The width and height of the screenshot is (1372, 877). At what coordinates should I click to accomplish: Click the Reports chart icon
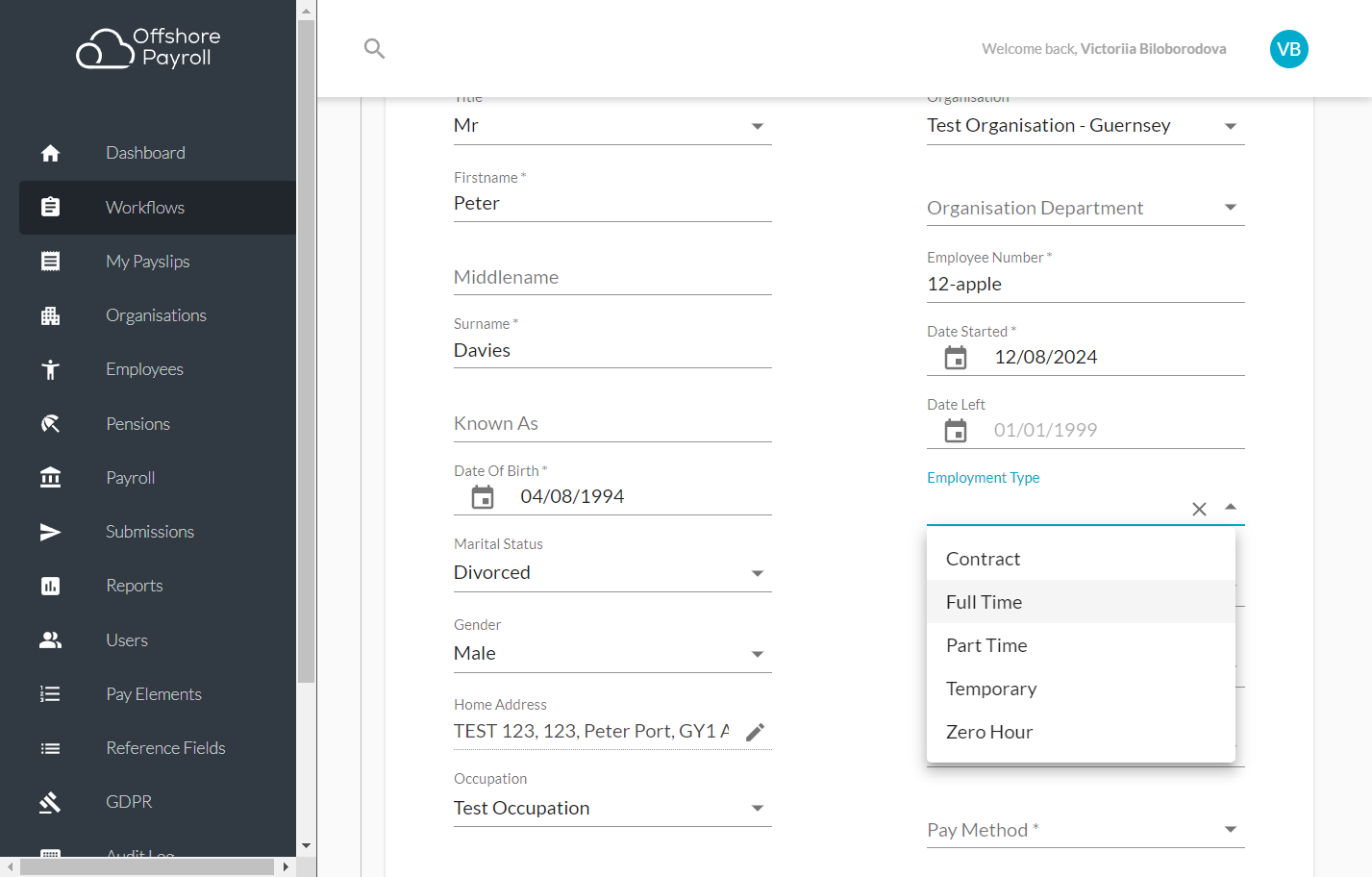point(51,586)
